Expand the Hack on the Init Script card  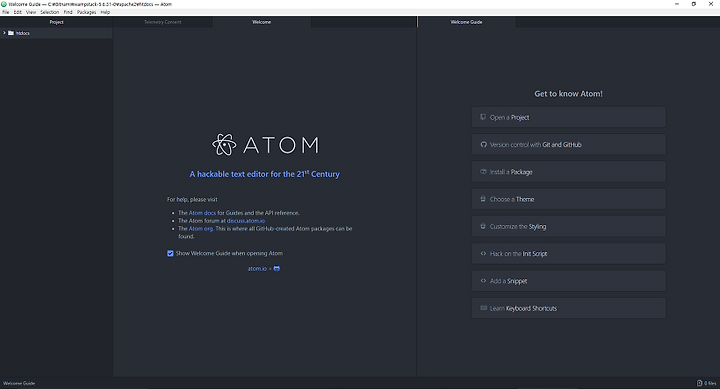point(568,254)
